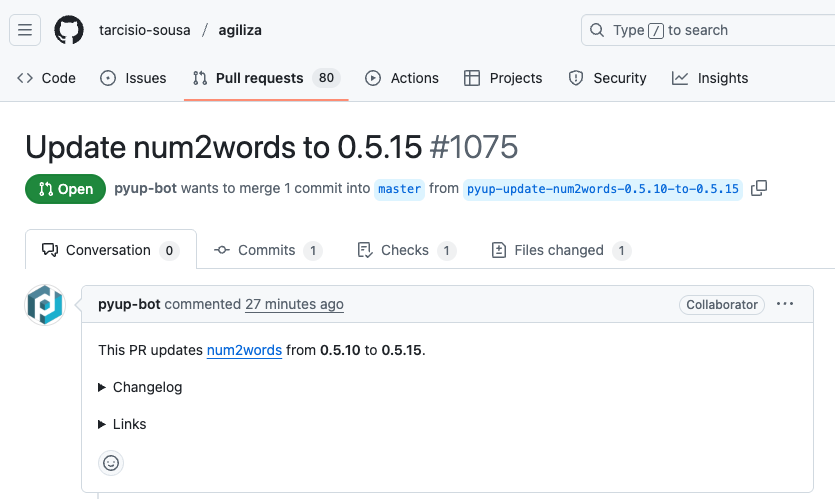Open the master base branch link

click(x=399, y=189)
